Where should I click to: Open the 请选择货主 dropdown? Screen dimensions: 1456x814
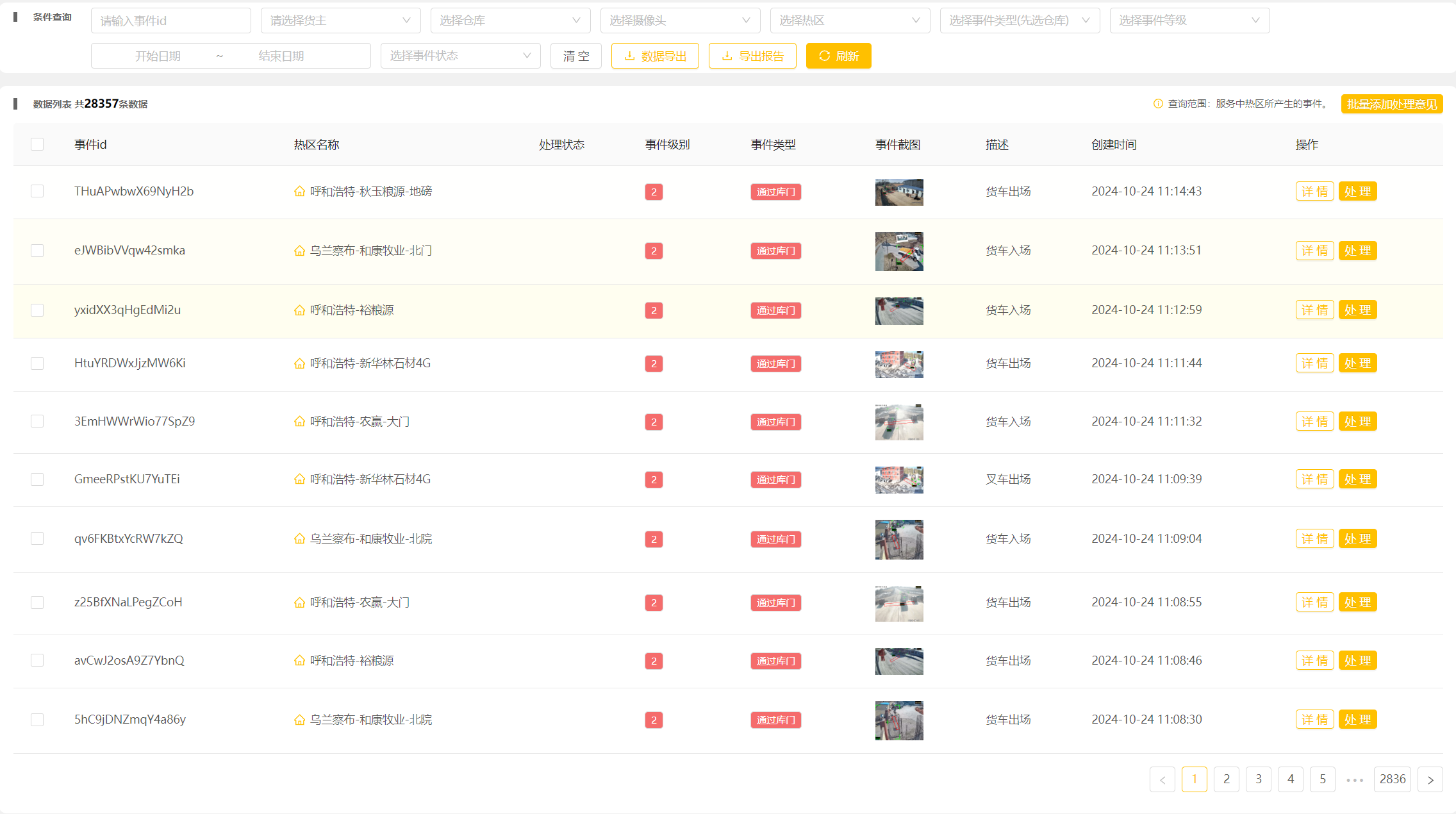pos(340,21)
